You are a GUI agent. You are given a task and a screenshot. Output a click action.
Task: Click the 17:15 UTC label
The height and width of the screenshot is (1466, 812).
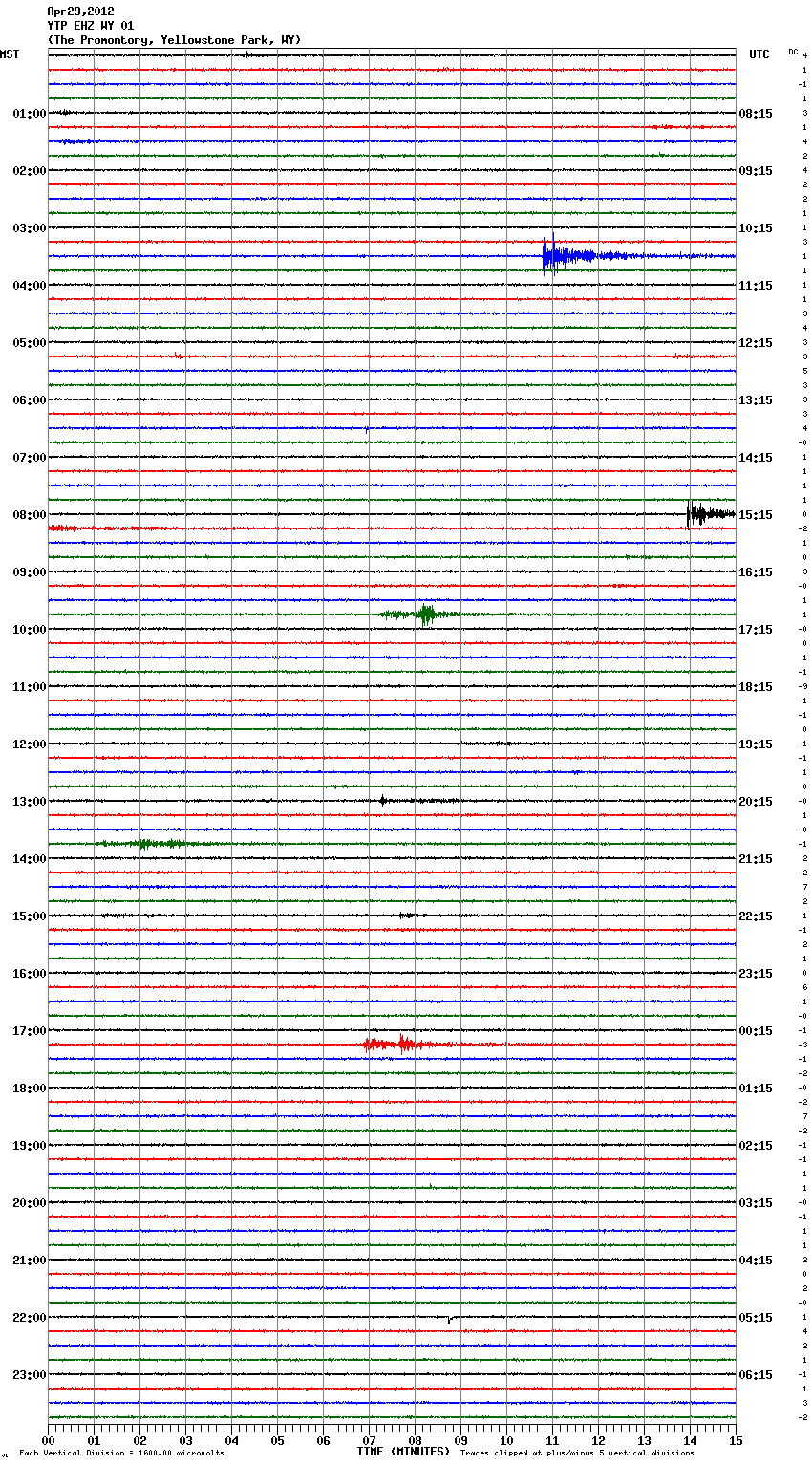pos(756,630)
